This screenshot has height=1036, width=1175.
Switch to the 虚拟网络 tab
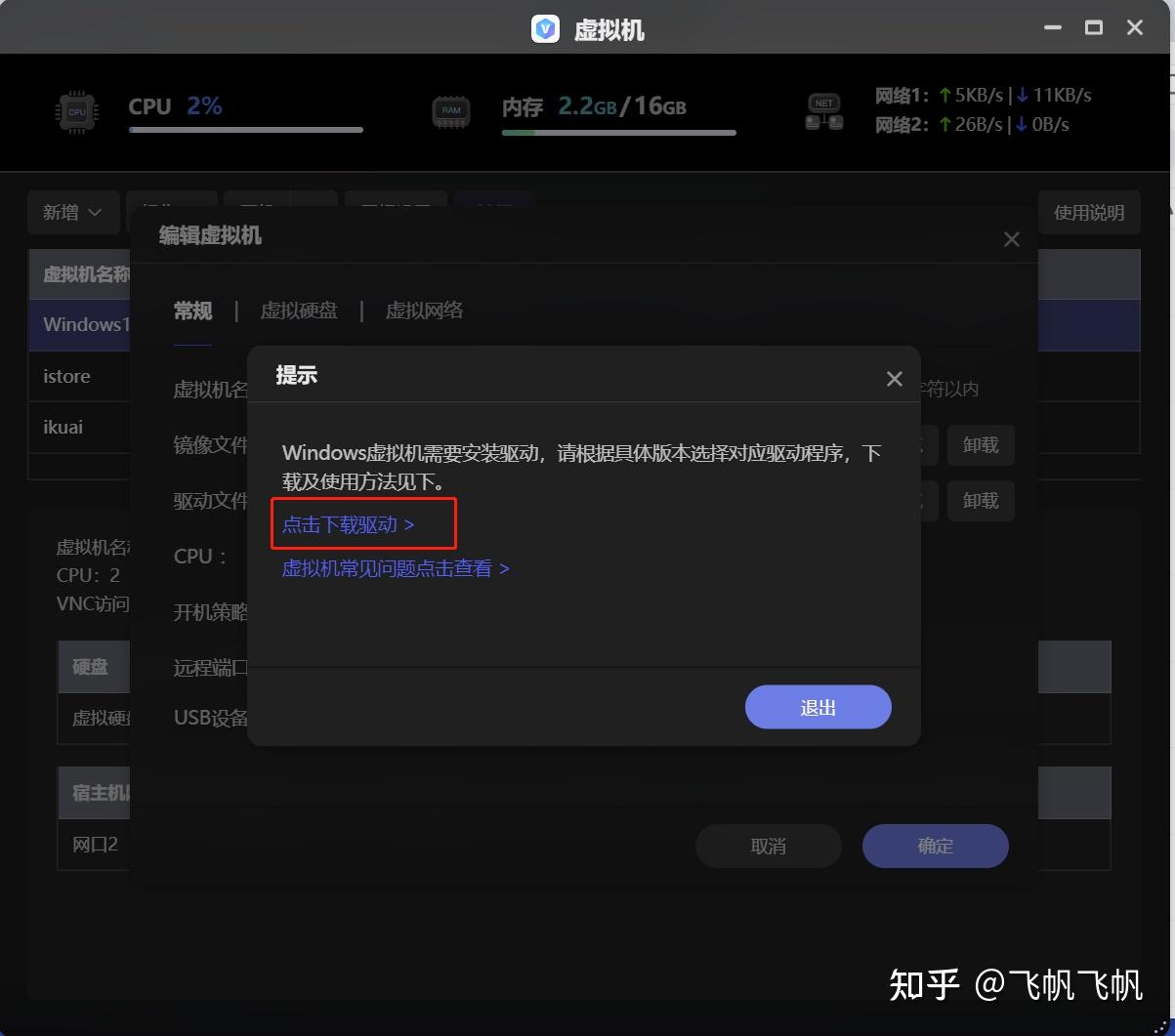[425, 311]
